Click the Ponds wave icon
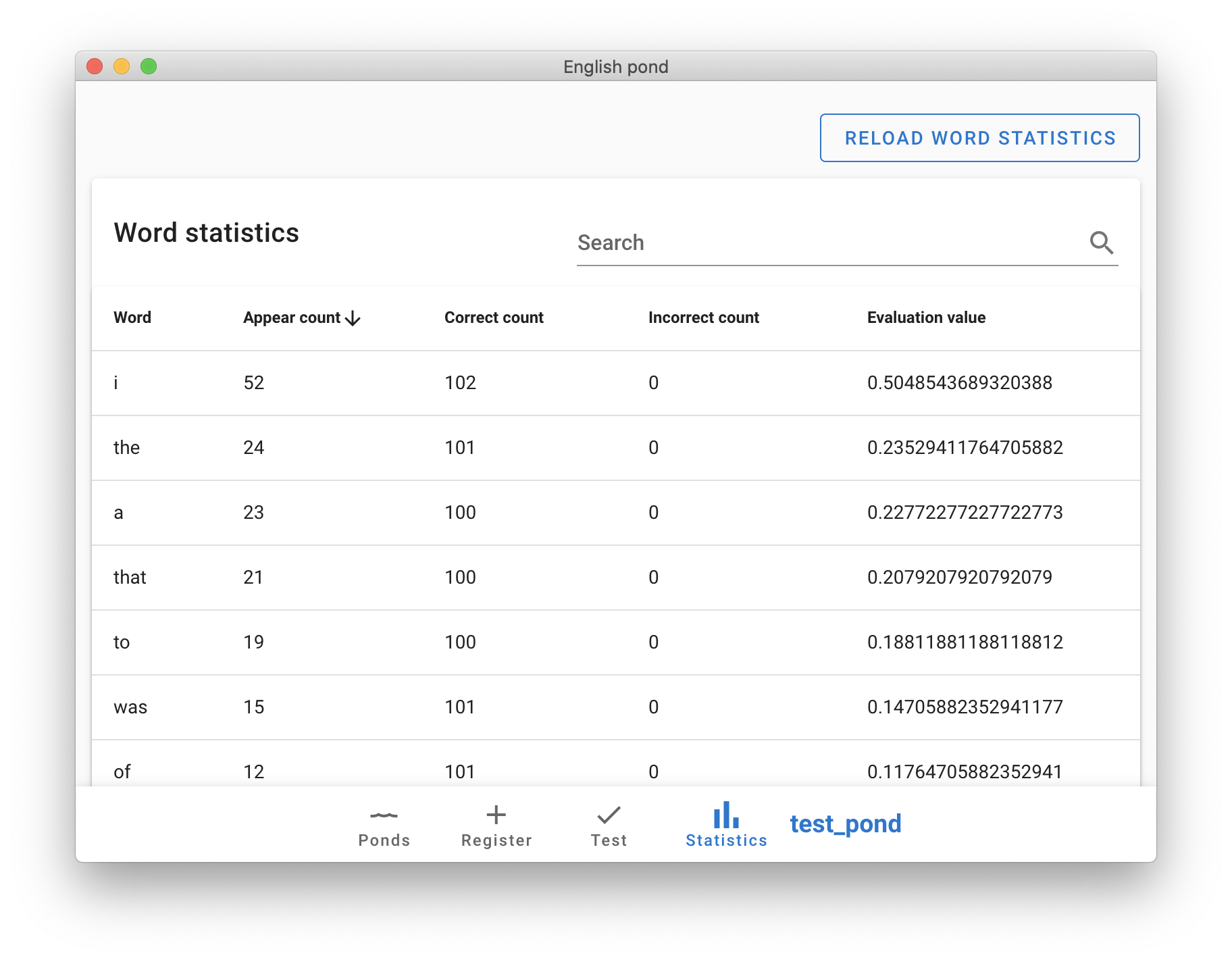The height and width of the screenshot is (962, 1232). [384, 815]
